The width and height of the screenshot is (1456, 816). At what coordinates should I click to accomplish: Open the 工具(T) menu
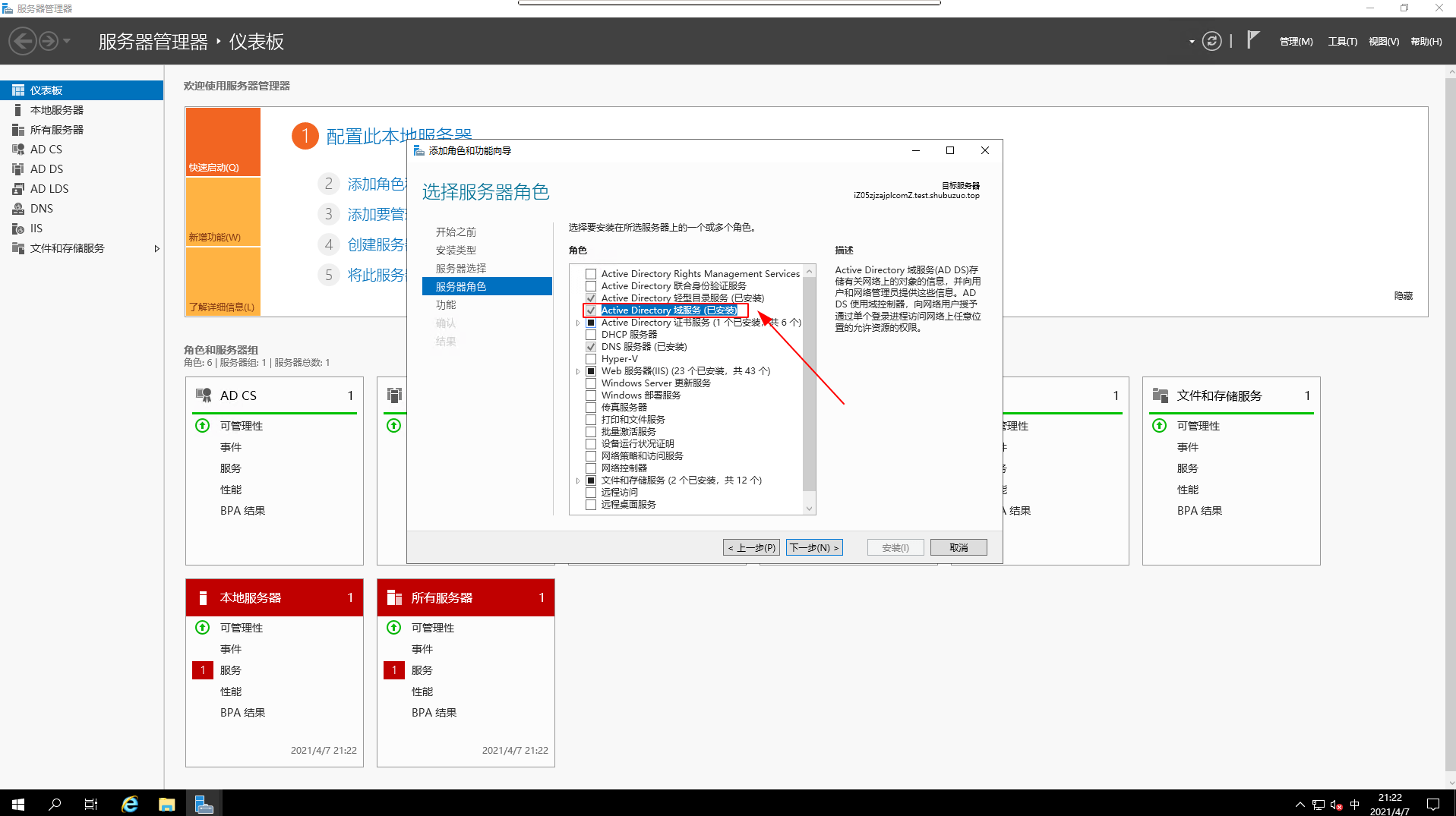click(1341, 41)
